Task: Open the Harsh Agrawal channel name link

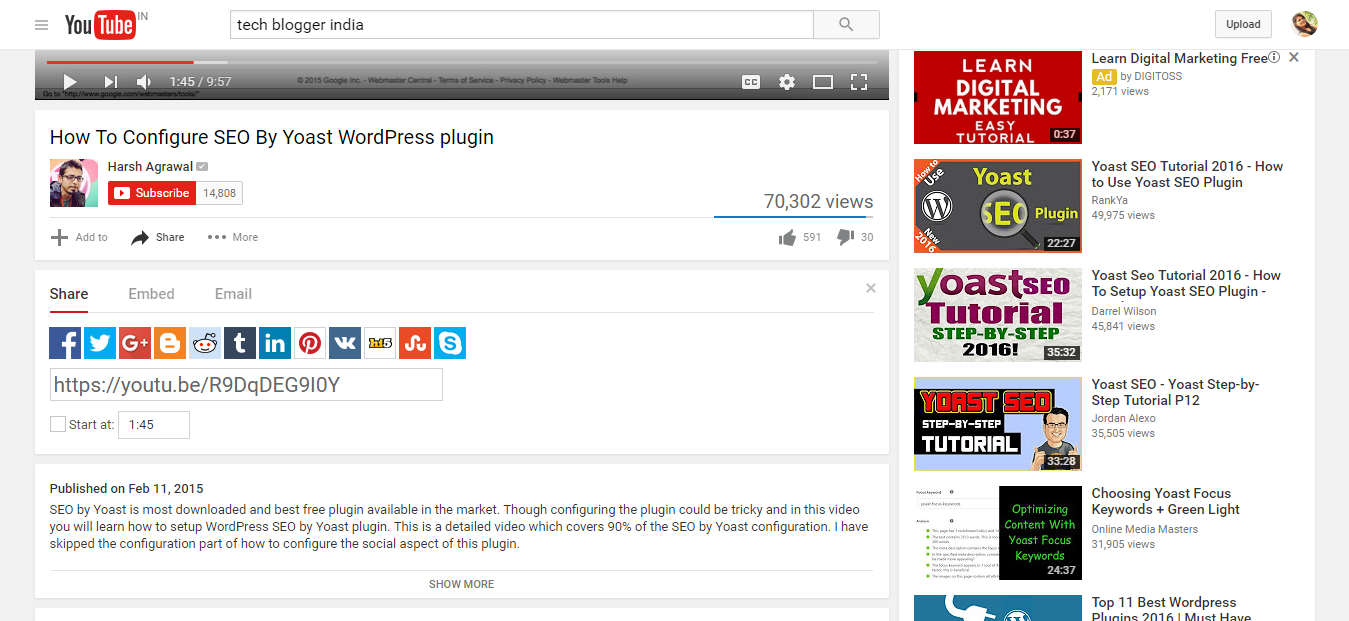Action: pos(150,167)
